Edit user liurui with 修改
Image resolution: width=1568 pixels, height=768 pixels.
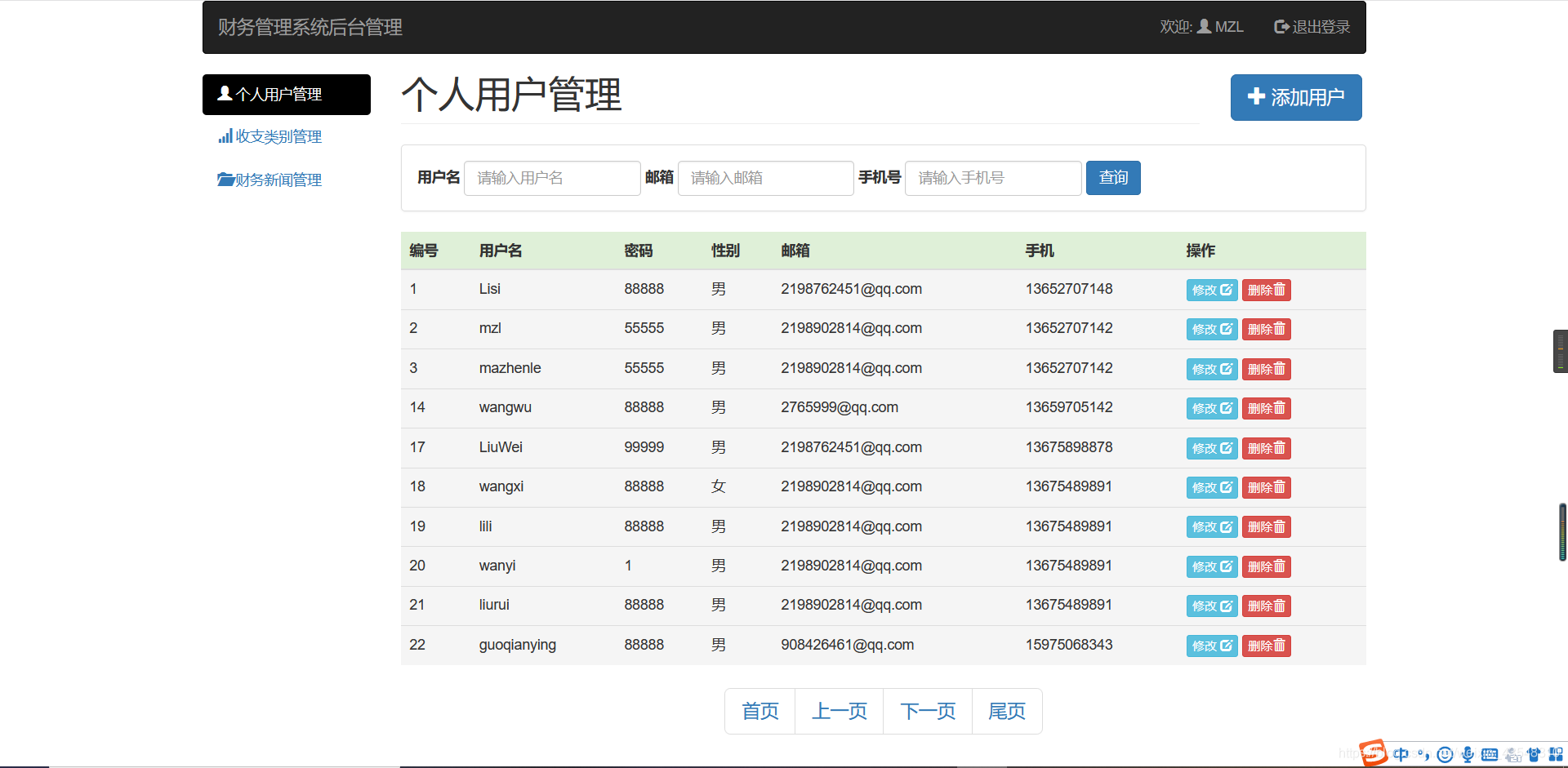tap(1212, 606)
